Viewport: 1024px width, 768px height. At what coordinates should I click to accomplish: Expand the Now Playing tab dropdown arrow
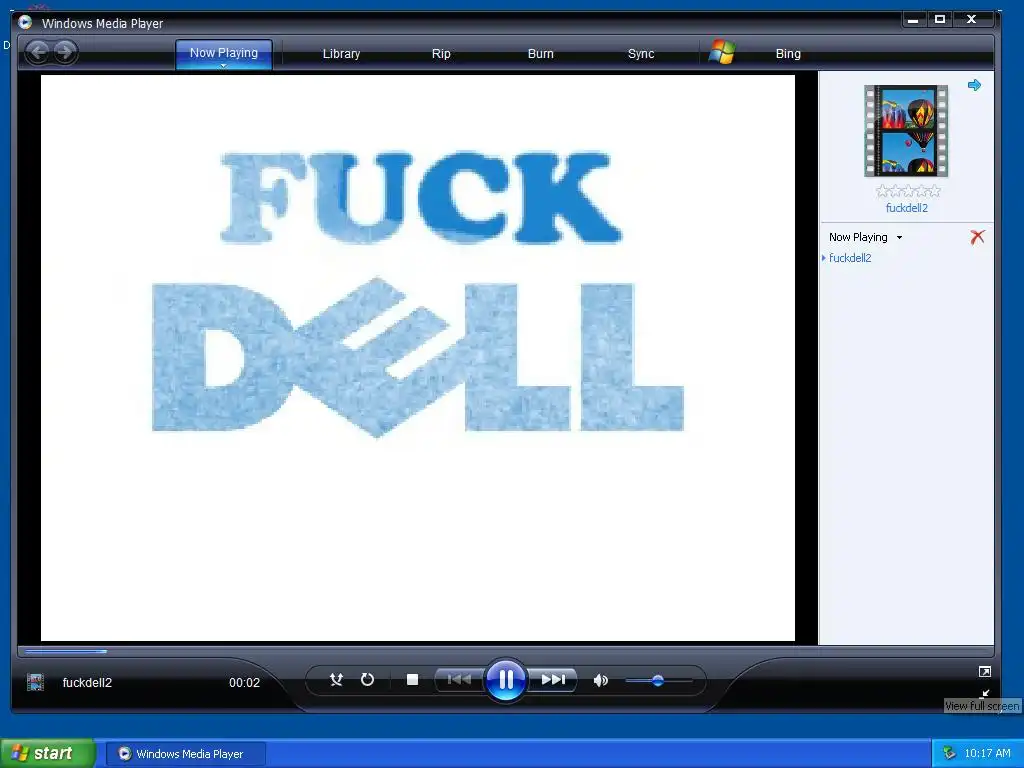223,66
